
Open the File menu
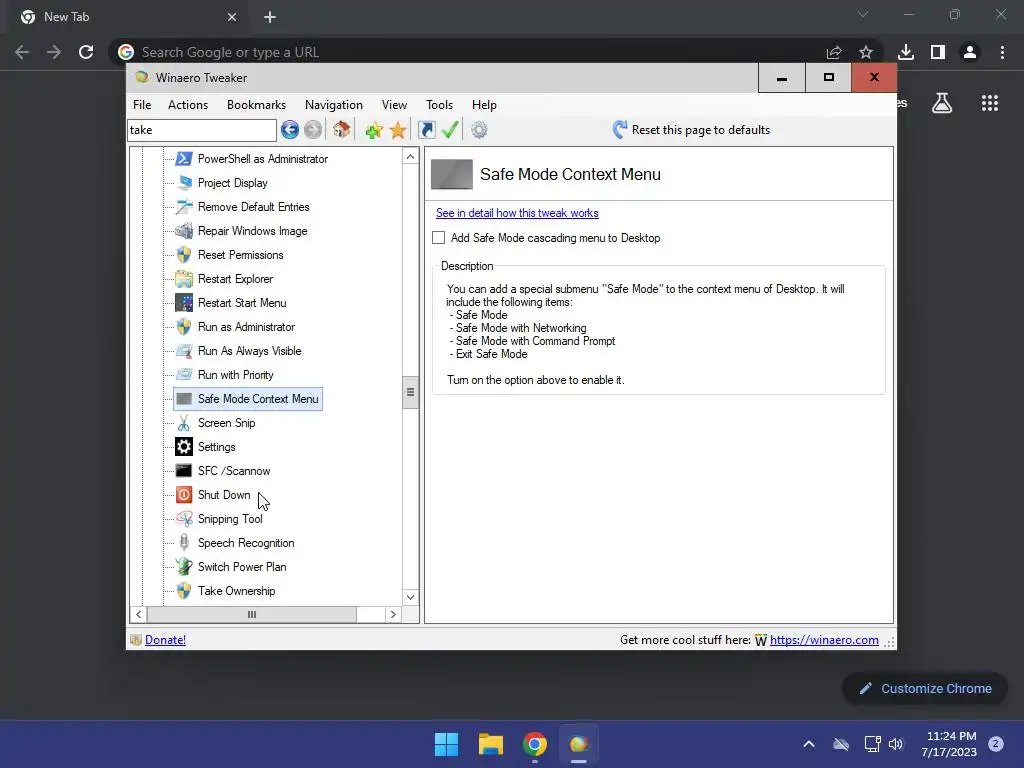point(142,104)
